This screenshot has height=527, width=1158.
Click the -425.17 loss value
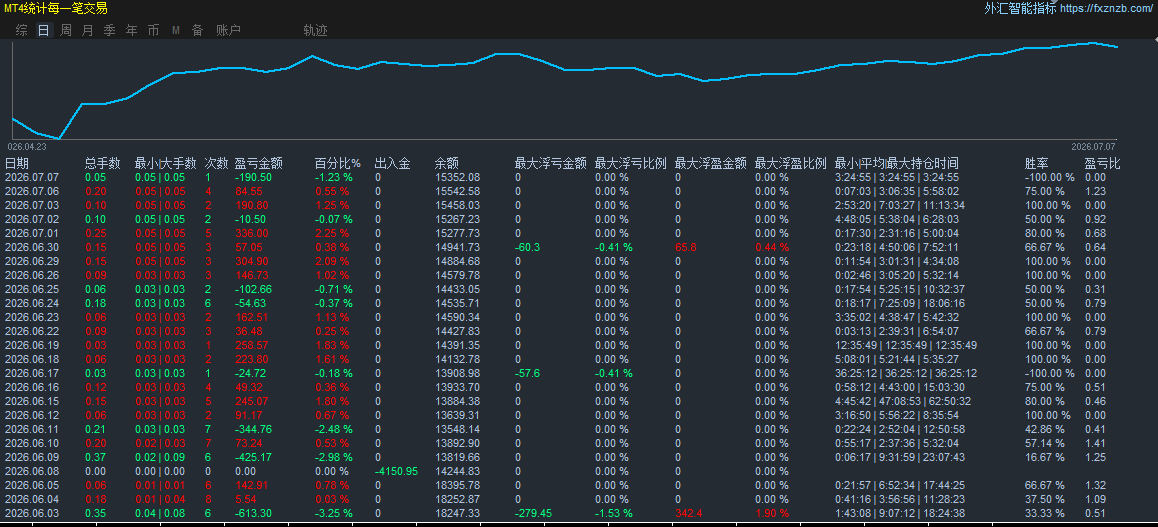(x=253, y=457)
